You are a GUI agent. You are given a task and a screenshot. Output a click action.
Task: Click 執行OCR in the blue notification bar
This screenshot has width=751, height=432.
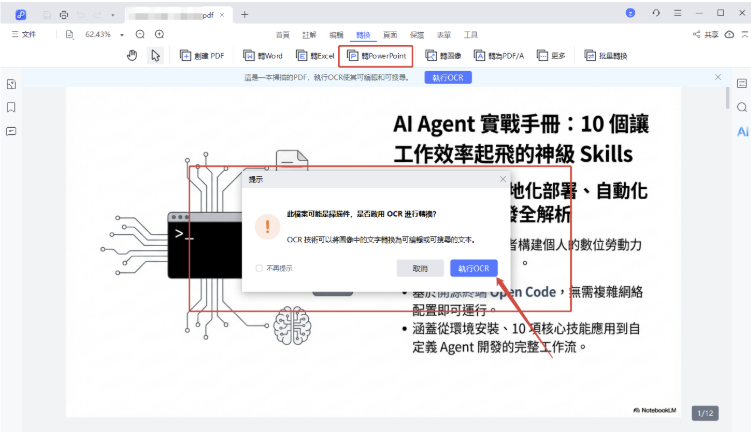click(448, 78)
